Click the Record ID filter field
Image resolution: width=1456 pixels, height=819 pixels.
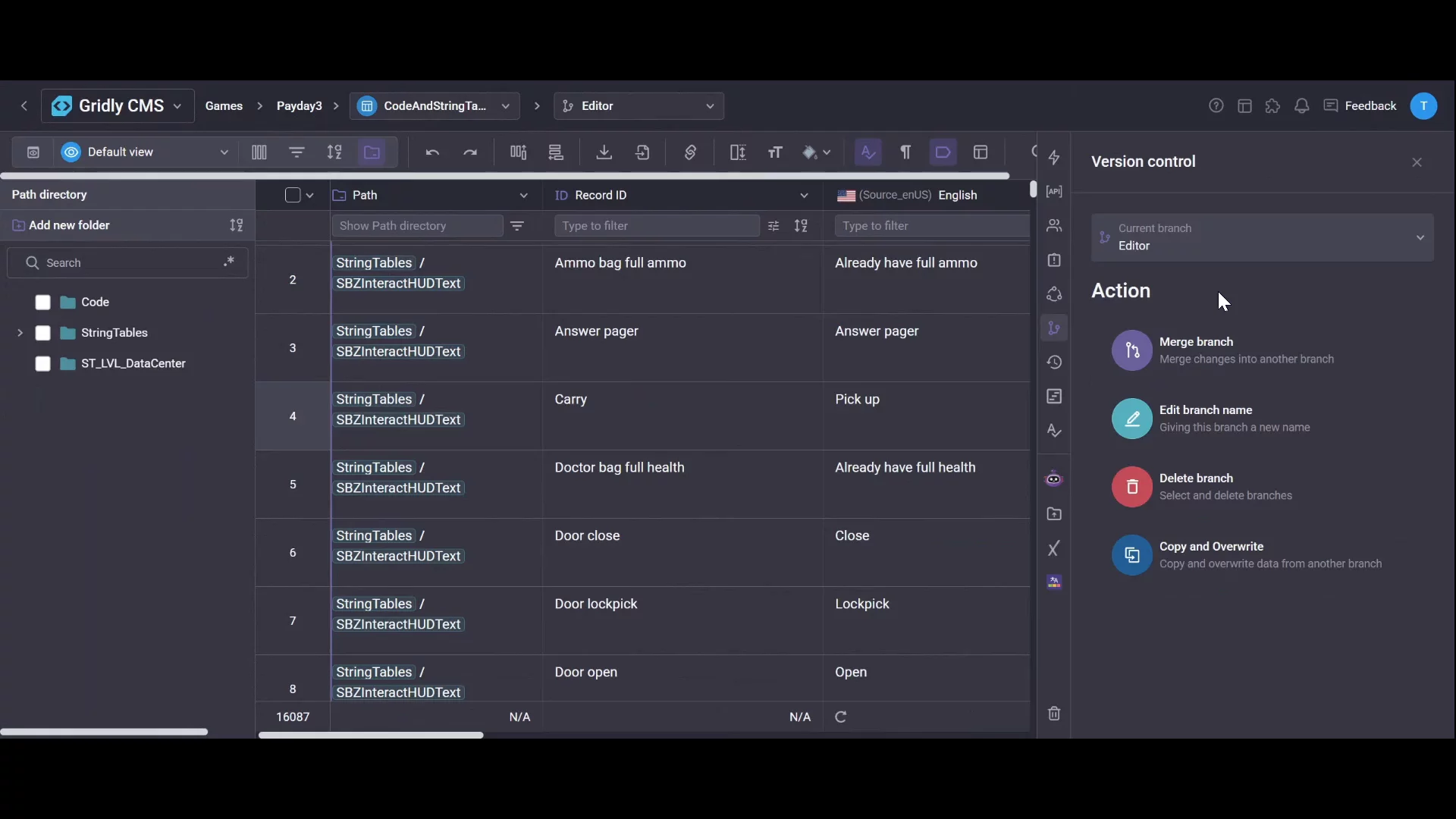[x=656, y=226]
